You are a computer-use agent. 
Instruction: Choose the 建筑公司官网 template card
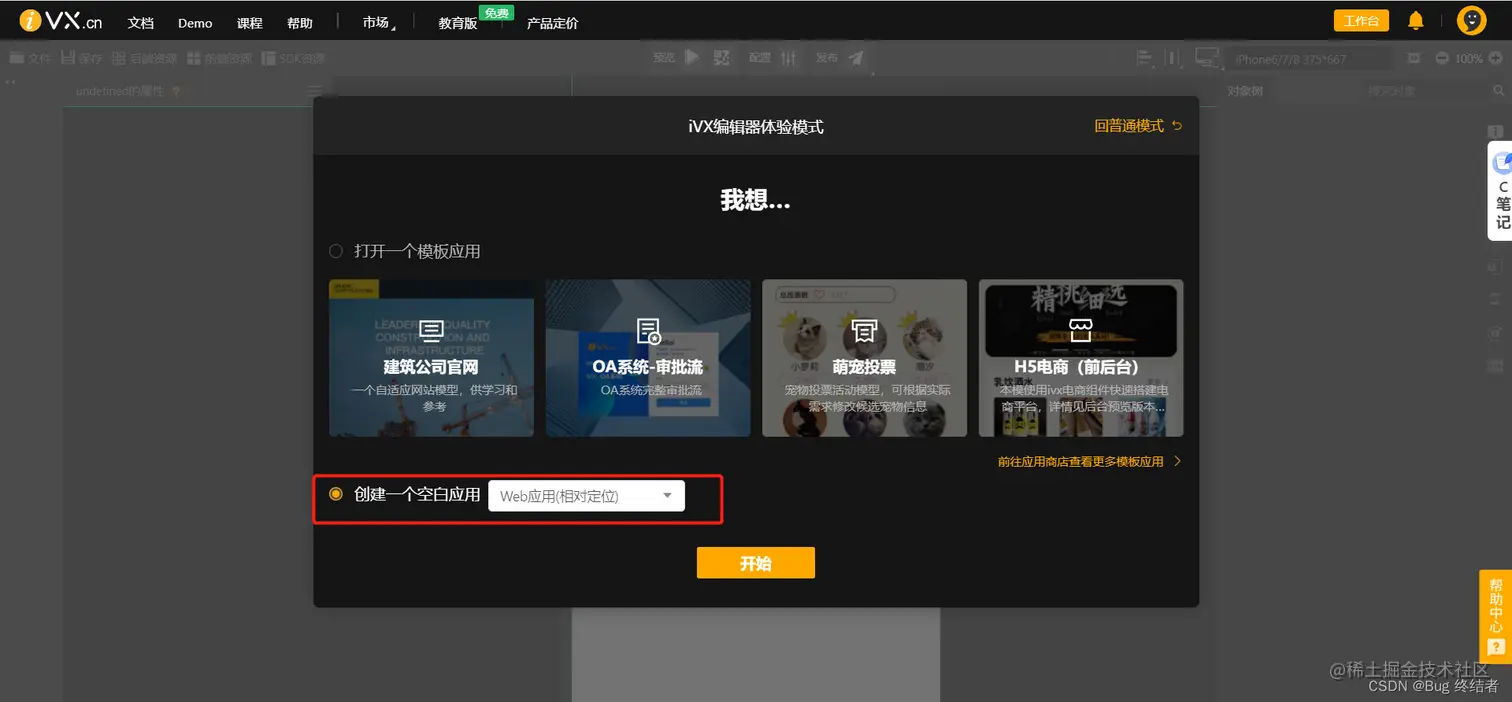point(431,358)
